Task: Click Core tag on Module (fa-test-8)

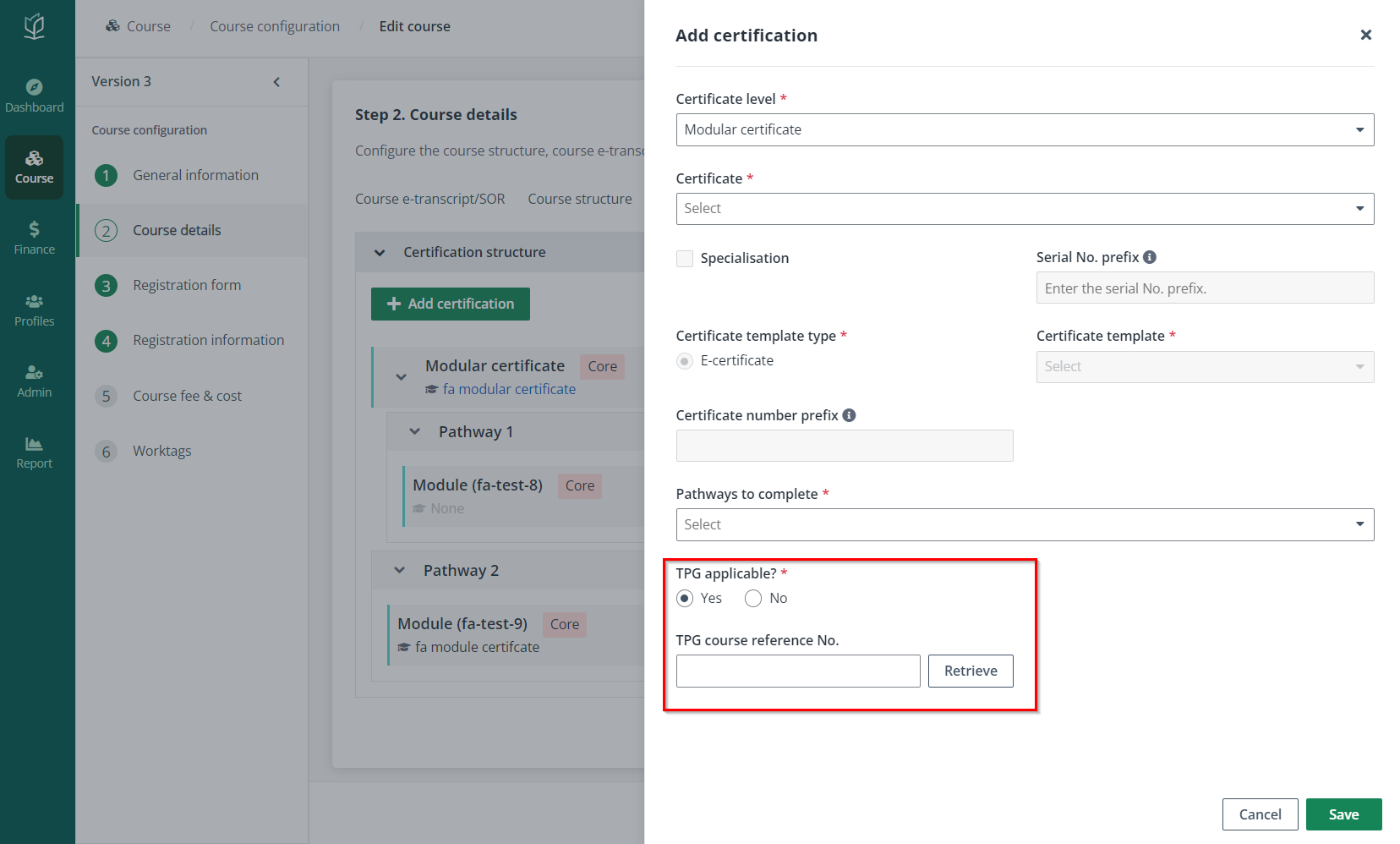Action: (580, 486)
